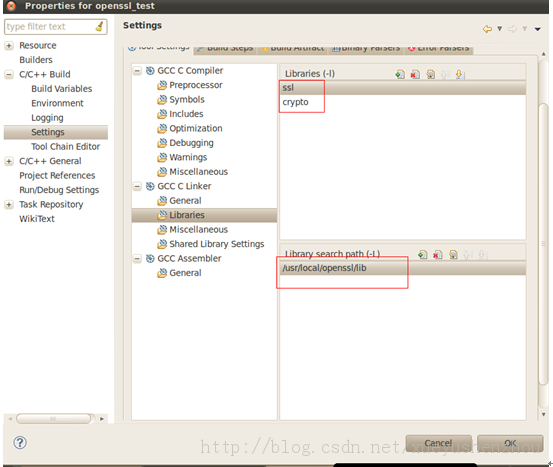Collapse the GCC C Linker tree node

[137, 186]
